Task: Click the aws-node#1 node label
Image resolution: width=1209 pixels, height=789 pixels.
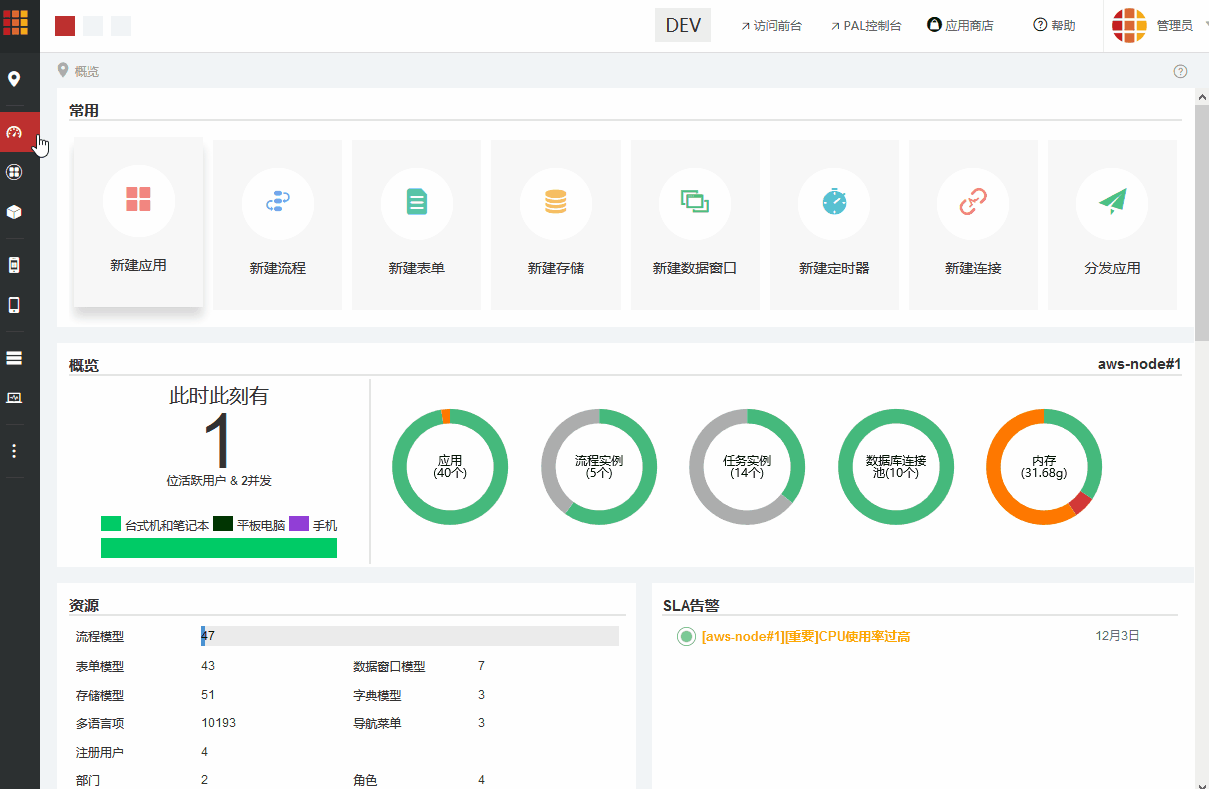Action: 1139,364
